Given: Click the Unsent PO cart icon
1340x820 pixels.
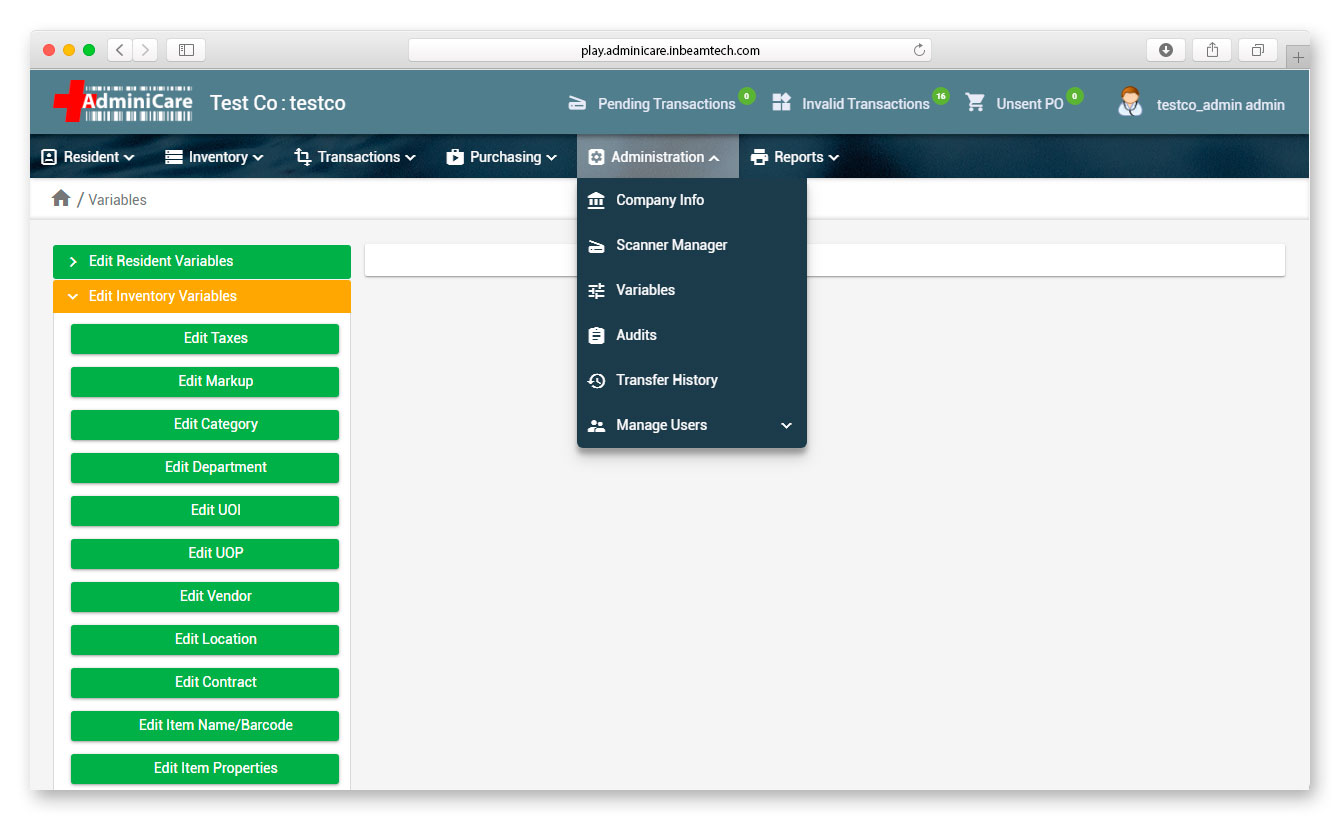Looking at the screenshot, I should (x=975, y=102).
